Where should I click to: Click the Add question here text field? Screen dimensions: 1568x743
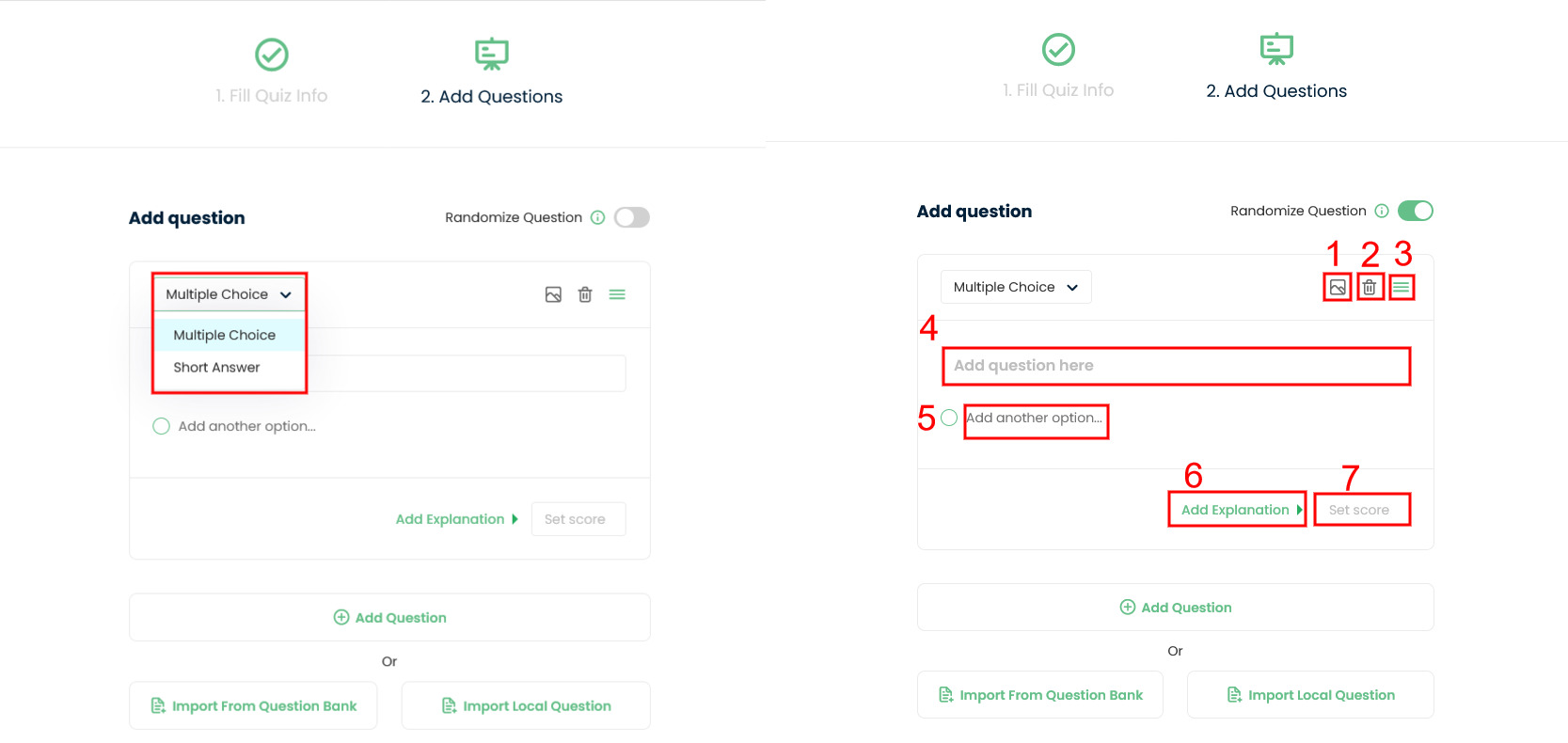(1176, 366)
